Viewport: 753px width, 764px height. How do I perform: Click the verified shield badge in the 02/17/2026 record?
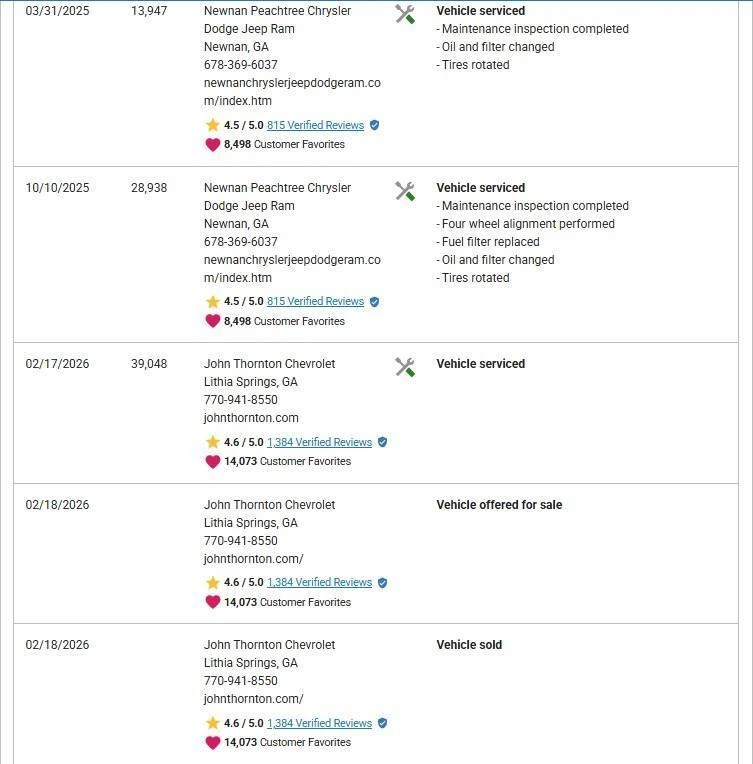point(382,442)
